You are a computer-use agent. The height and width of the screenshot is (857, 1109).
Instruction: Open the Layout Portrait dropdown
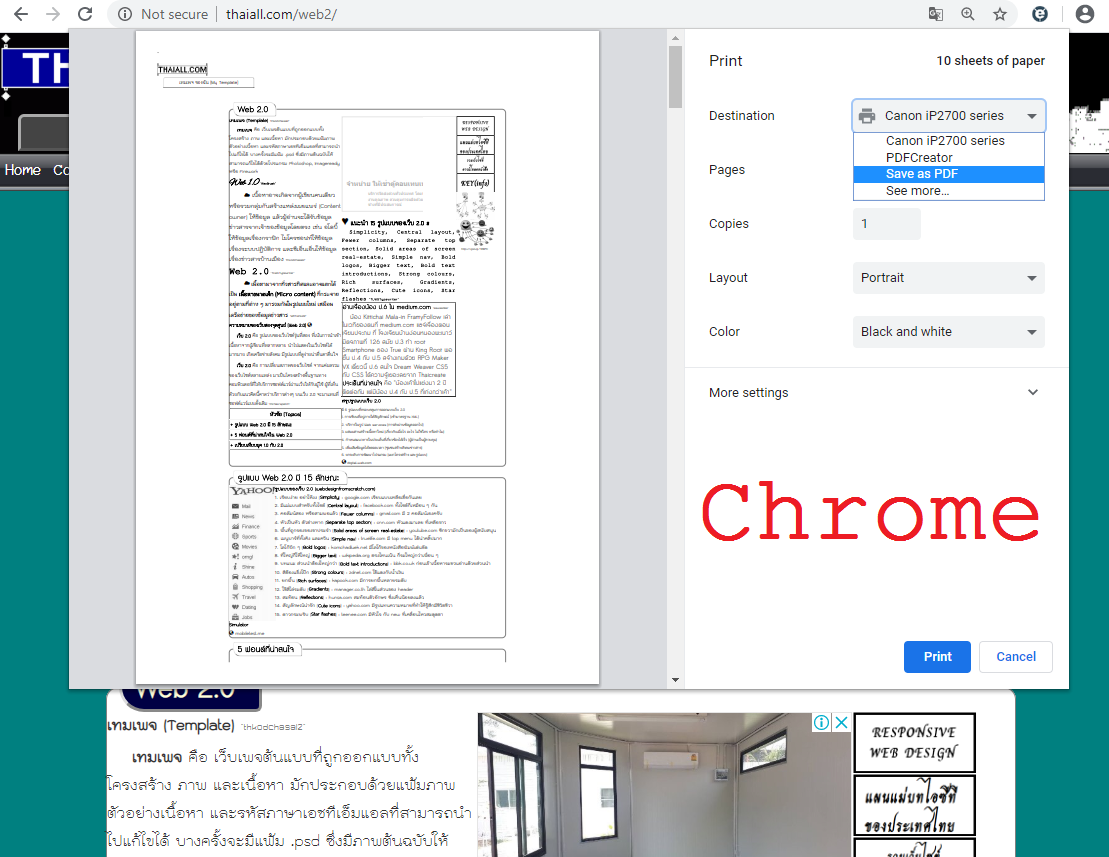[948, 278]
